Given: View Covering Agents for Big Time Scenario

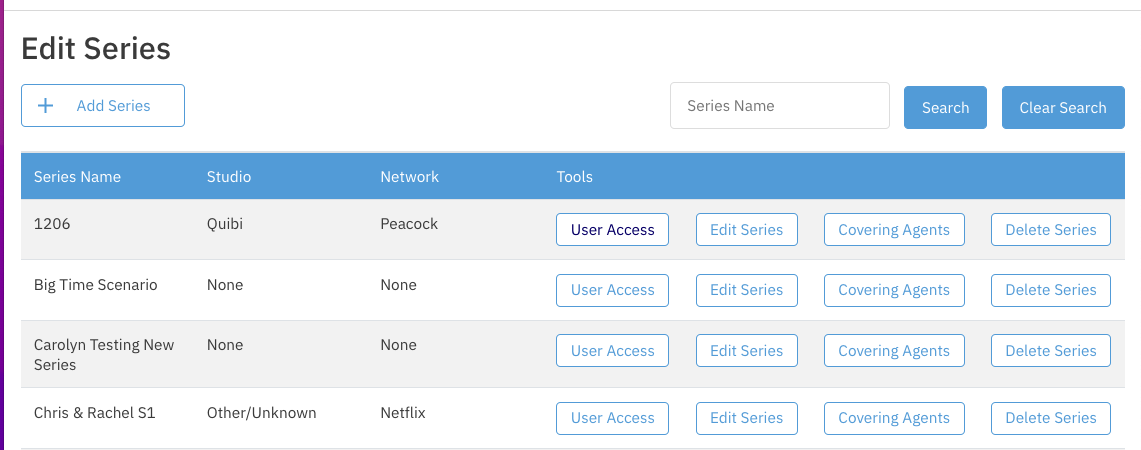Looking at the screenshot, I should [x=893, y=290].
